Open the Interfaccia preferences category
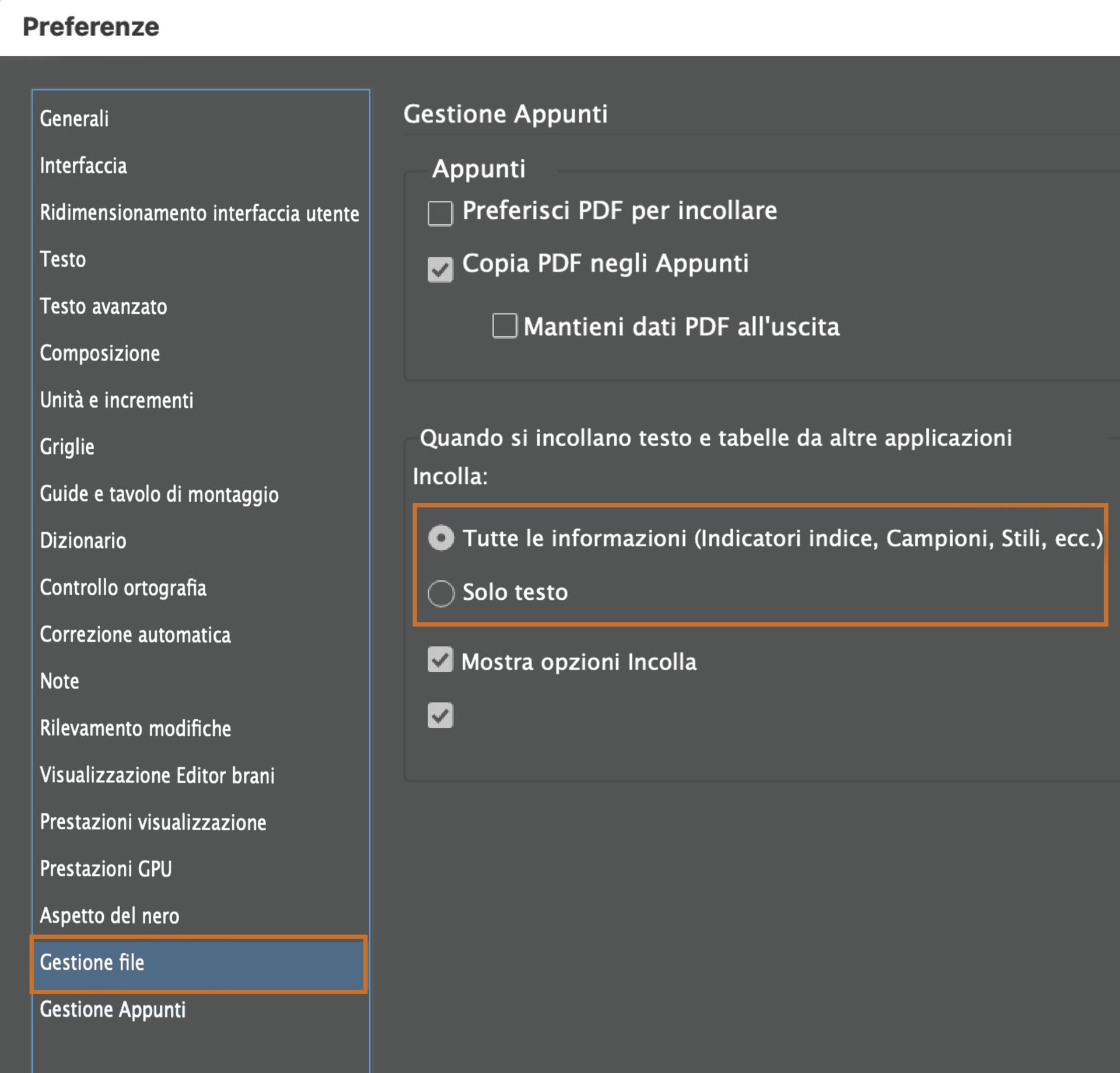This screenshot has width=1120, height=1073. (83, 166)
